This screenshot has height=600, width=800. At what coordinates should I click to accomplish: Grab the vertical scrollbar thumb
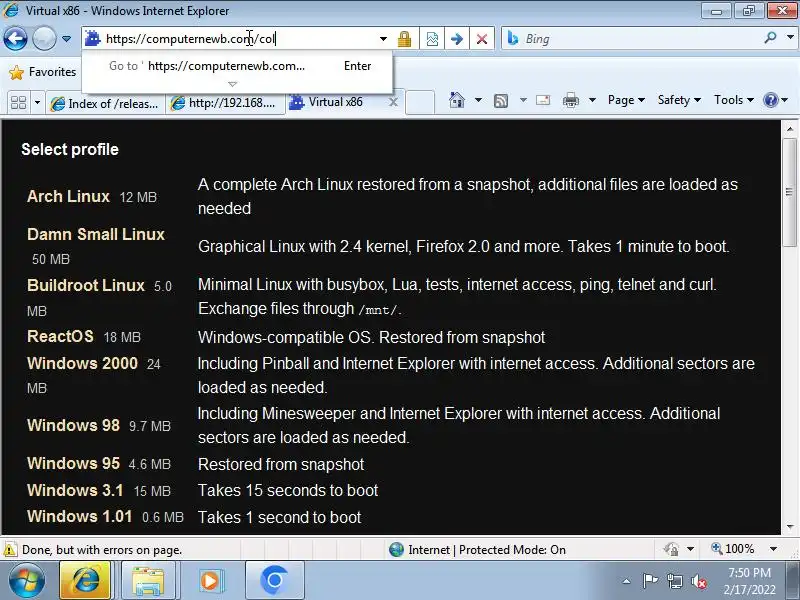click(790, 192)
